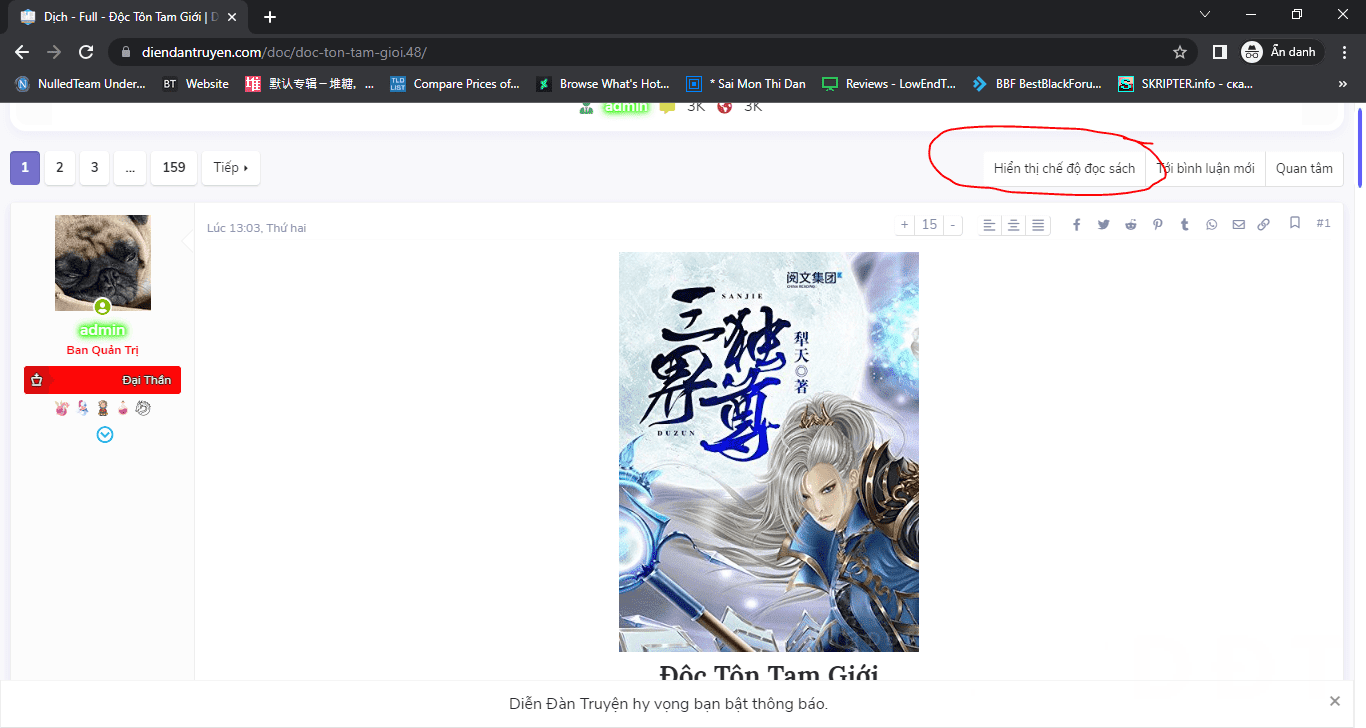Image resolution: width=1366 pixels, height=728 pixels.
Task: Expand admin user details with blue chevron
Action: [104, 435]
